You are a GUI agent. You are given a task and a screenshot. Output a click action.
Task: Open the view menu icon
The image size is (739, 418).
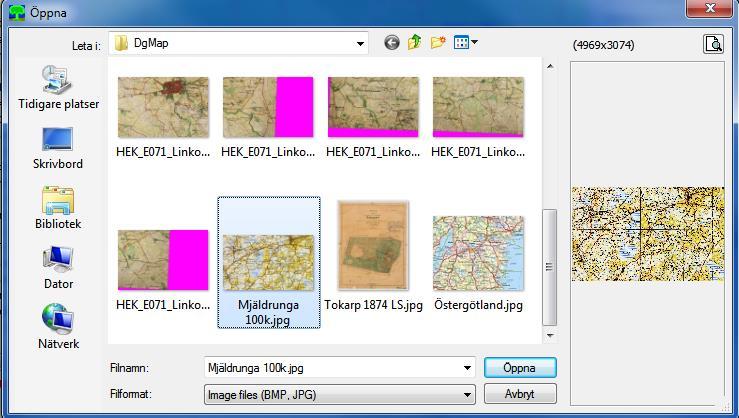point(466,43)
